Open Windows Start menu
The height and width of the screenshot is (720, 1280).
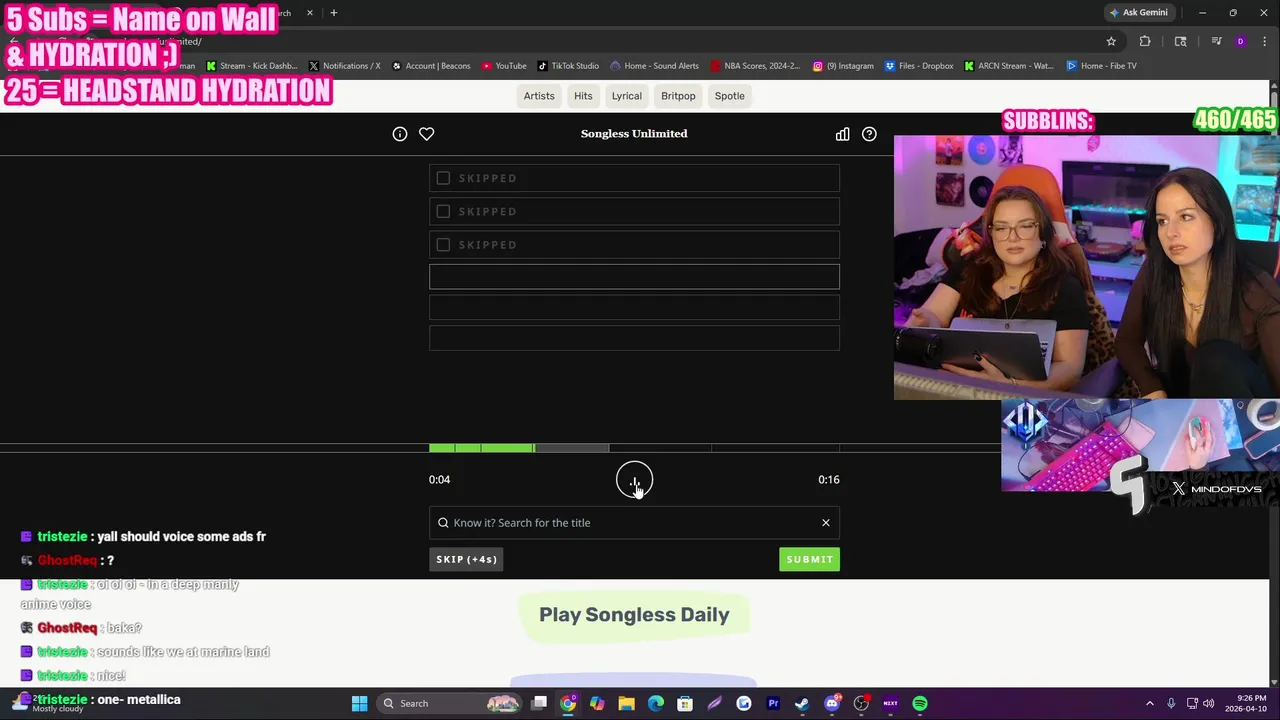tap(360, 704)
